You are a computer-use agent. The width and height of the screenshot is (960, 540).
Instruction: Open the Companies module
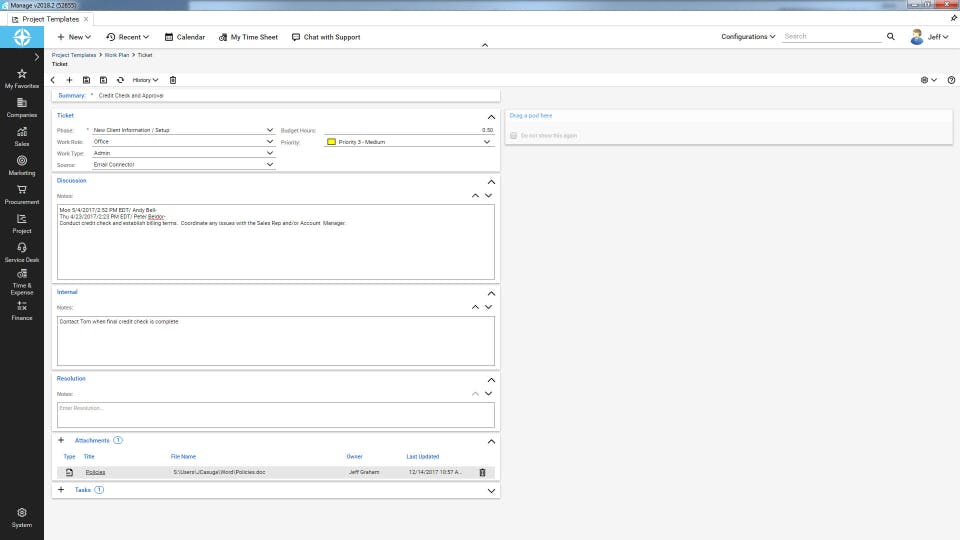[21, 108]
